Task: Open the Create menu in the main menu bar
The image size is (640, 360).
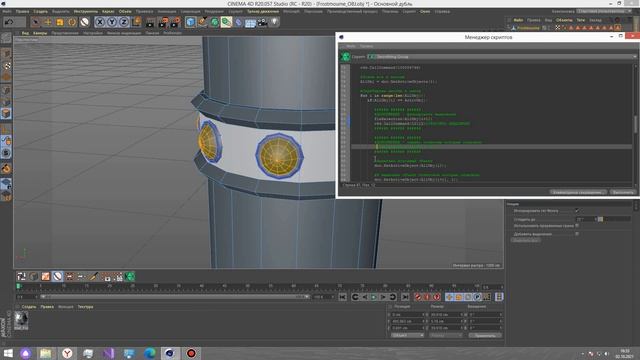Action: (40, 11)
